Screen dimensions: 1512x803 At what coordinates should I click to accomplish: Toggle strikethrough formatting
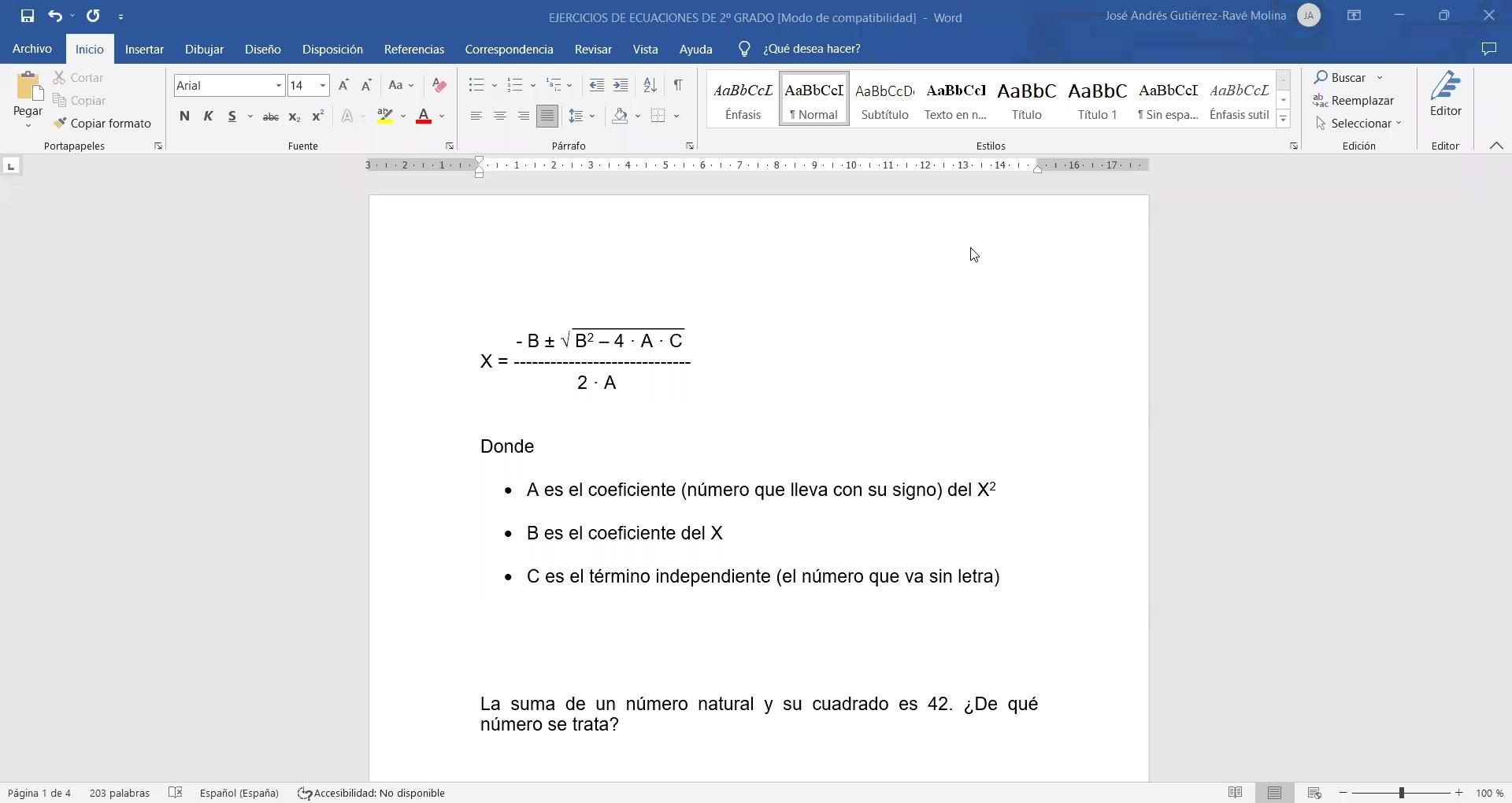(270, 117)
